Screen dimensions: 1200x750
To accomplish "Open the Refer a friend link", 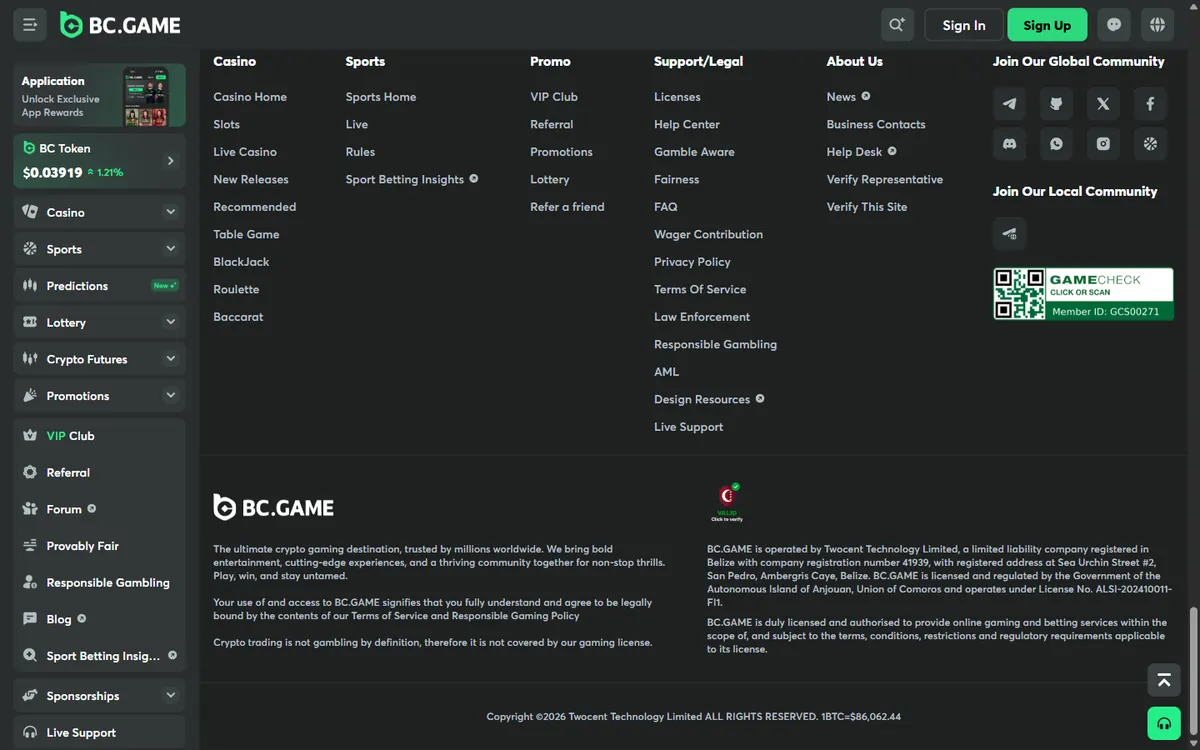I will coord(567,207).
